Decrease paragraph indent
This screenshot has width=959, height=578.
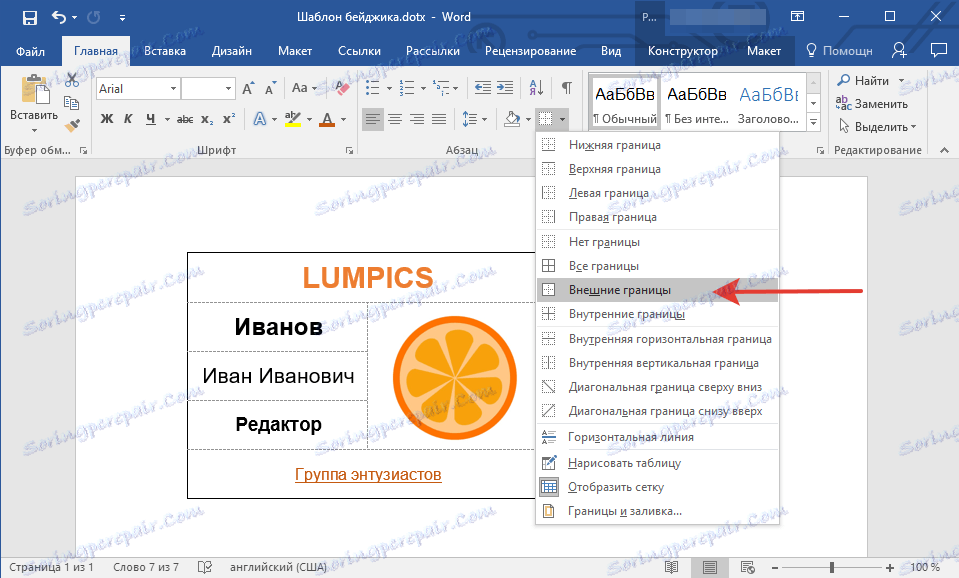point(483,88)
